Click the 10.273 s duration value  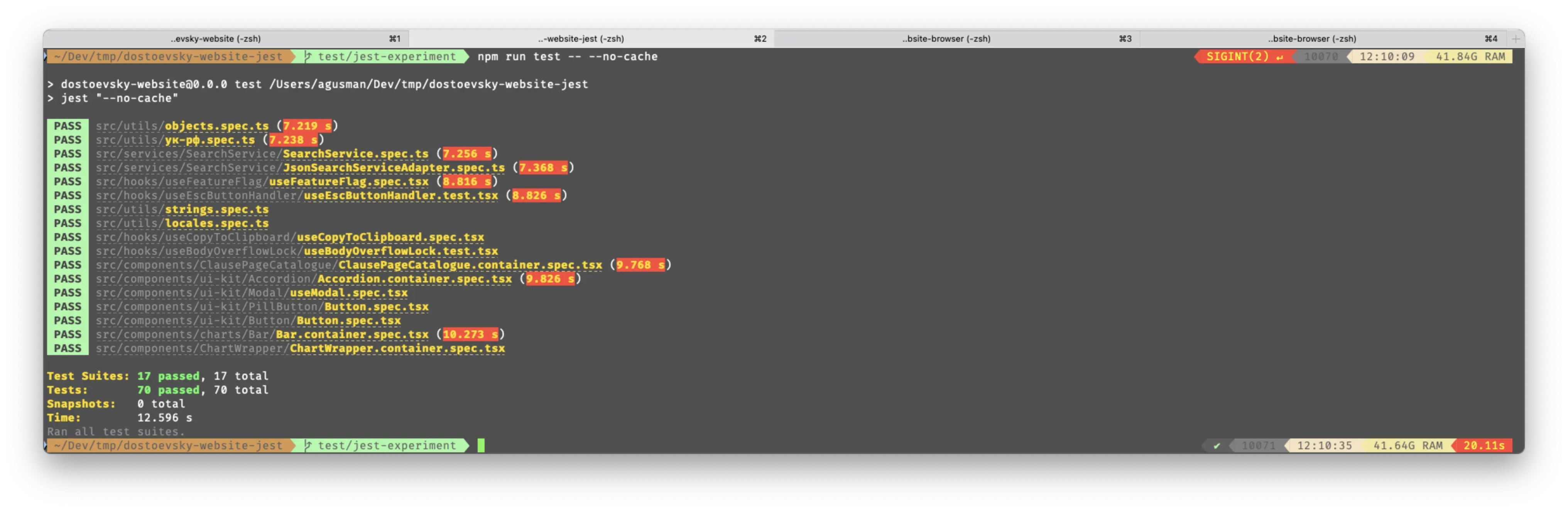tap(471, 335)
